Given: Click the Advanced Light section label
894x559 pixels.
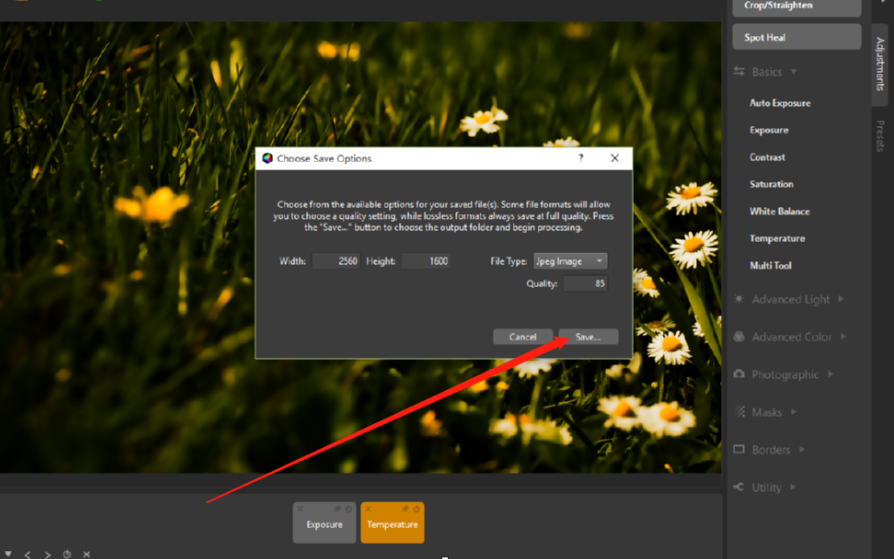Looking at the screenshot, I should 791,299.
